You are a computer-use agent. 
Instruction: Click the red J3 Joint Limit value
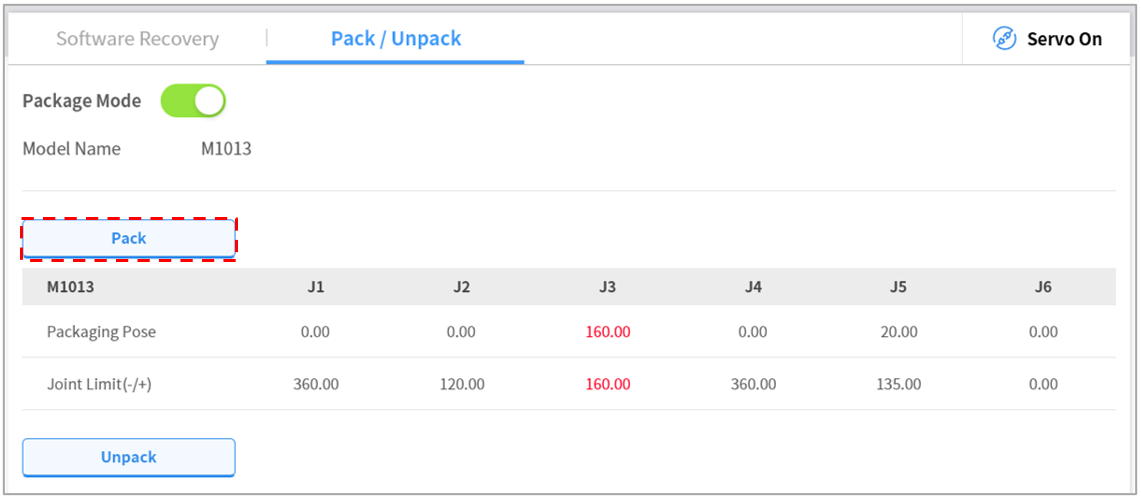coord(607,384)
